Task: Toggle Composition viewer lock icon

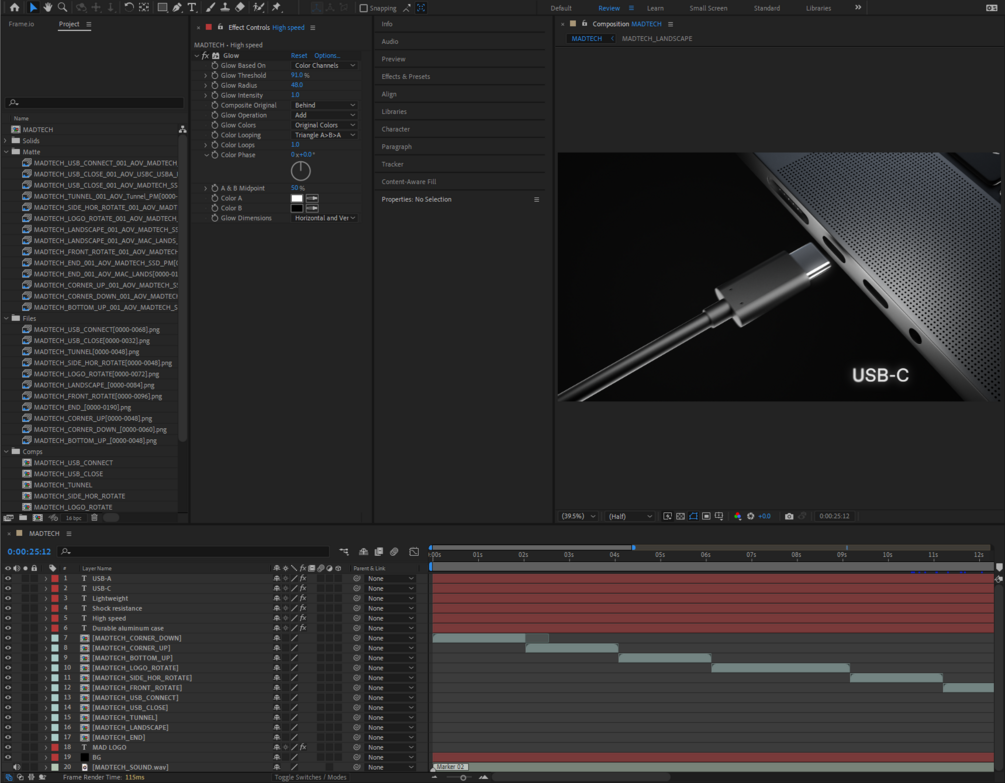Action: [x=584, y=24]
